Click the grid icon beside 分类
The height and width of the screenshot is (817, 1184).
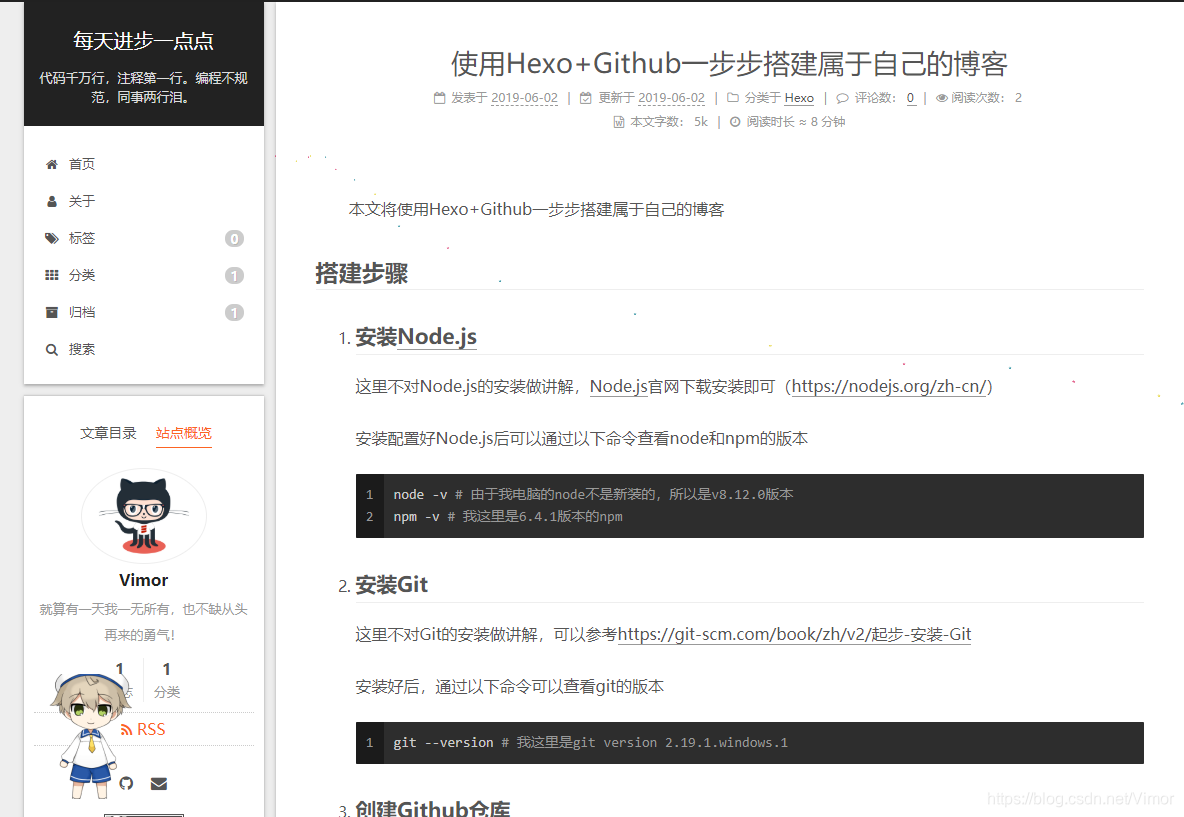coord(51,275)
